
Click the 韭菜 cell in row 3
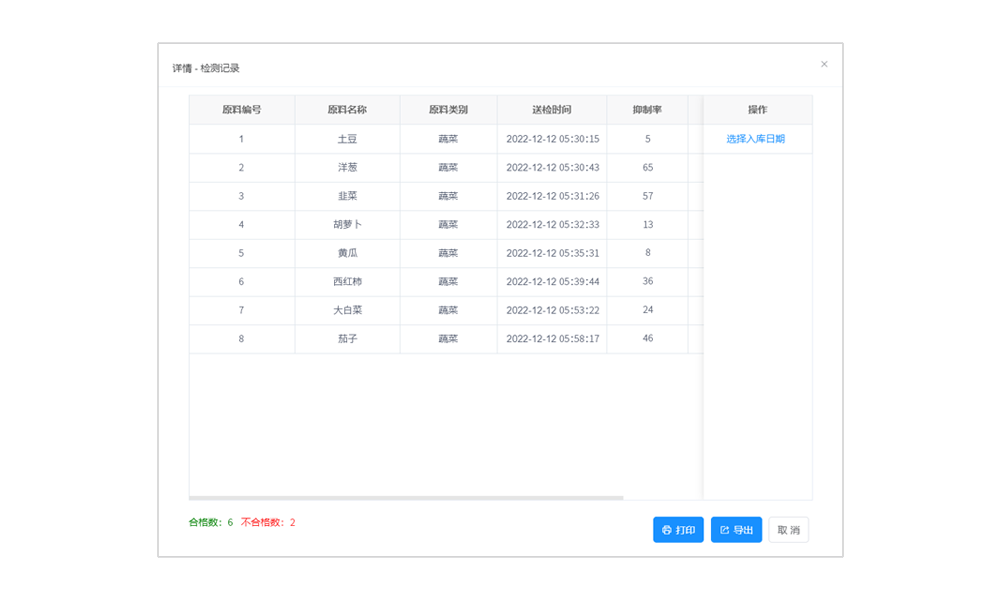347,196
